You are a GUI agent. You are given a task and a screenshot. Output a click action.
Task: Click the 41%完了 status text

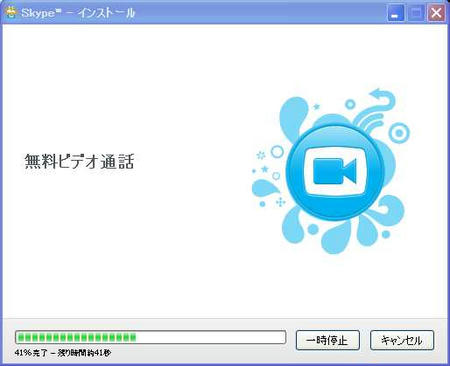(x=63, y=353)
